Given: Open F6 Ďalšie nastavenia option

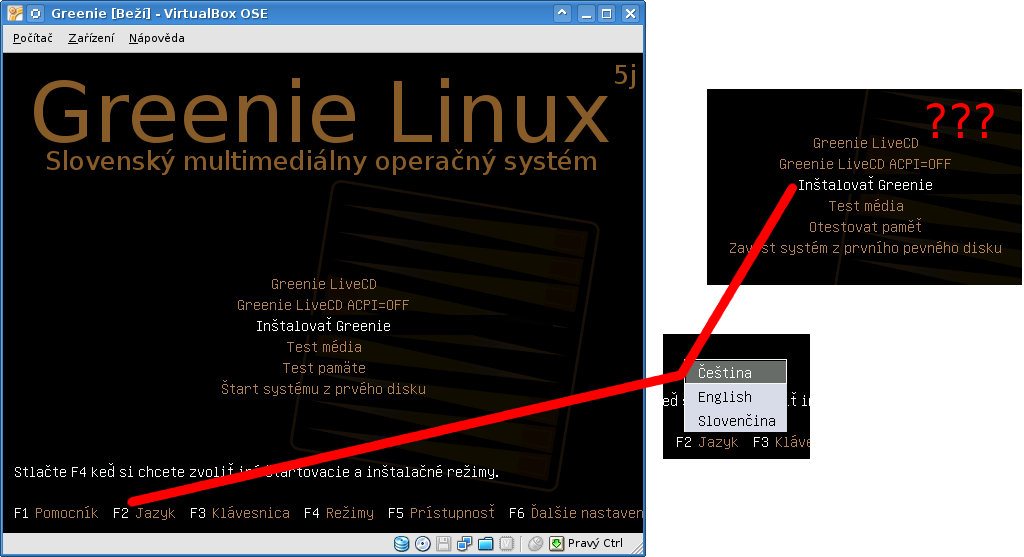Looking at the screenshot, I should pos(576,513).
